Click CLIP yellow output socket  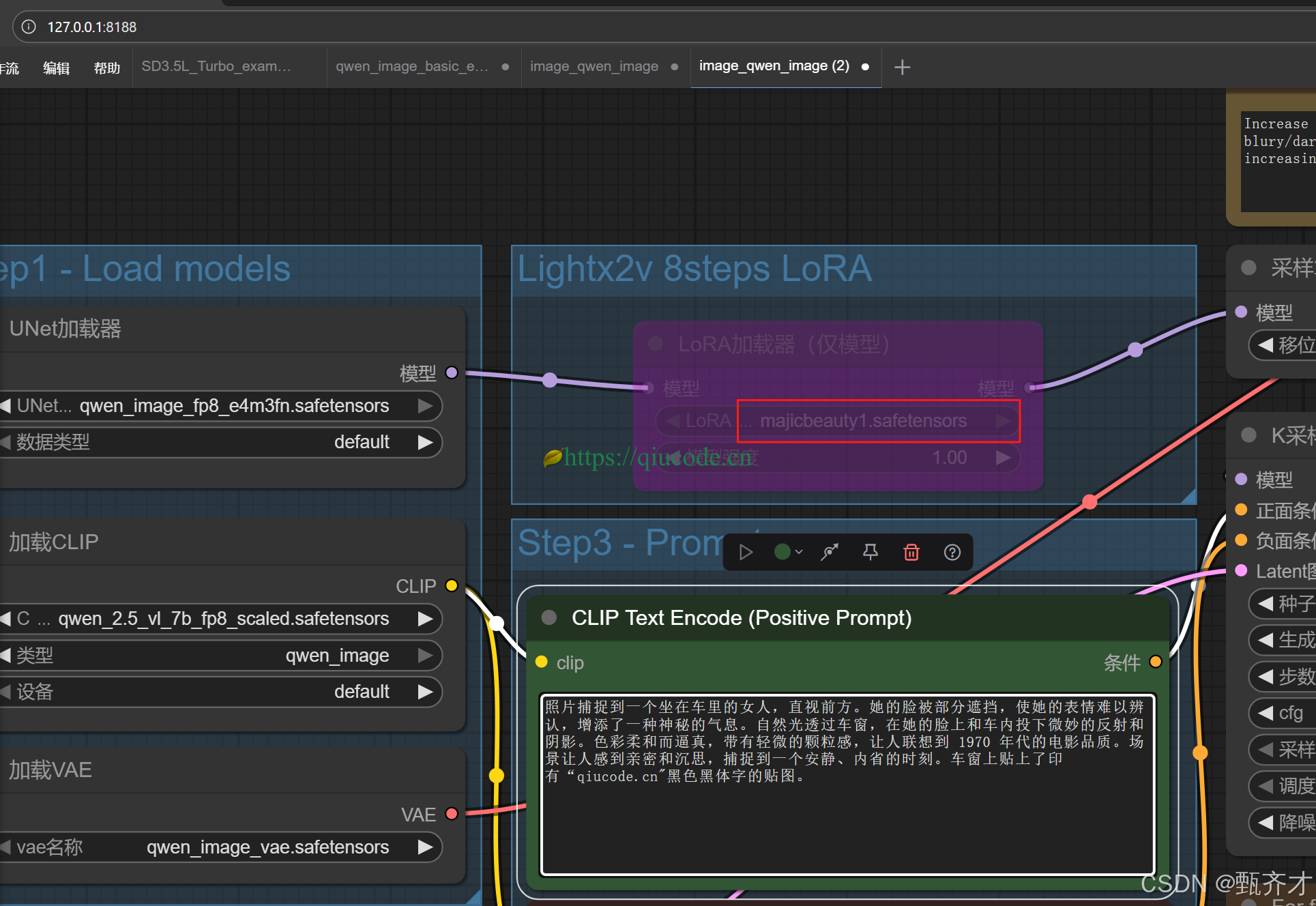(x=452, y=585)
